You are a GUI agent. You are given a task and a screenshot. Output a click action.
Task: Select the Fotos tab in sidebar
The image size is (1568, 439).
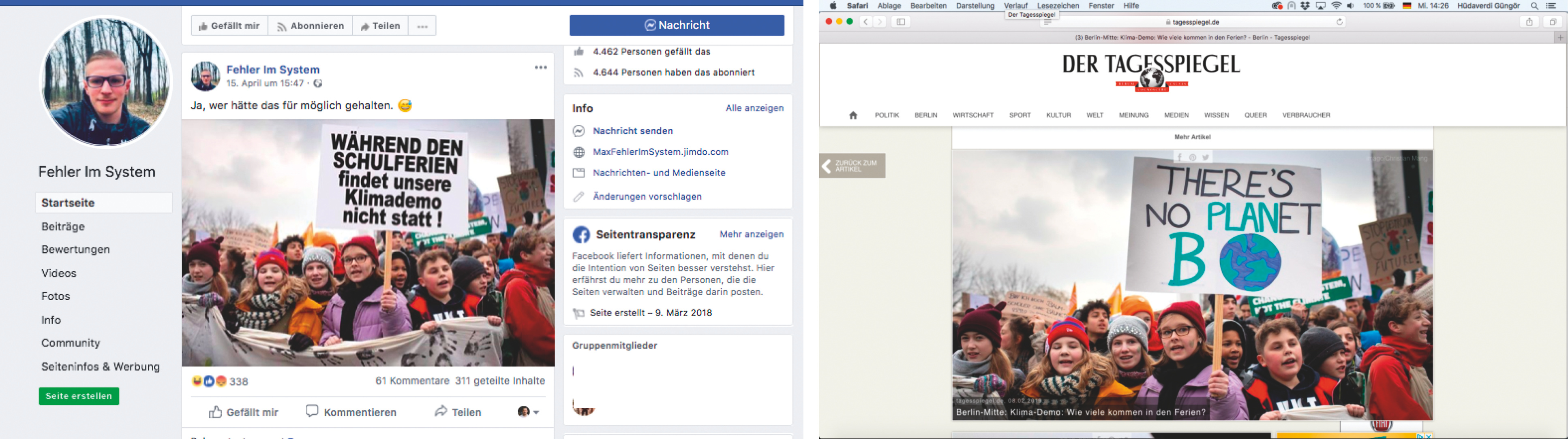(56, 296)
